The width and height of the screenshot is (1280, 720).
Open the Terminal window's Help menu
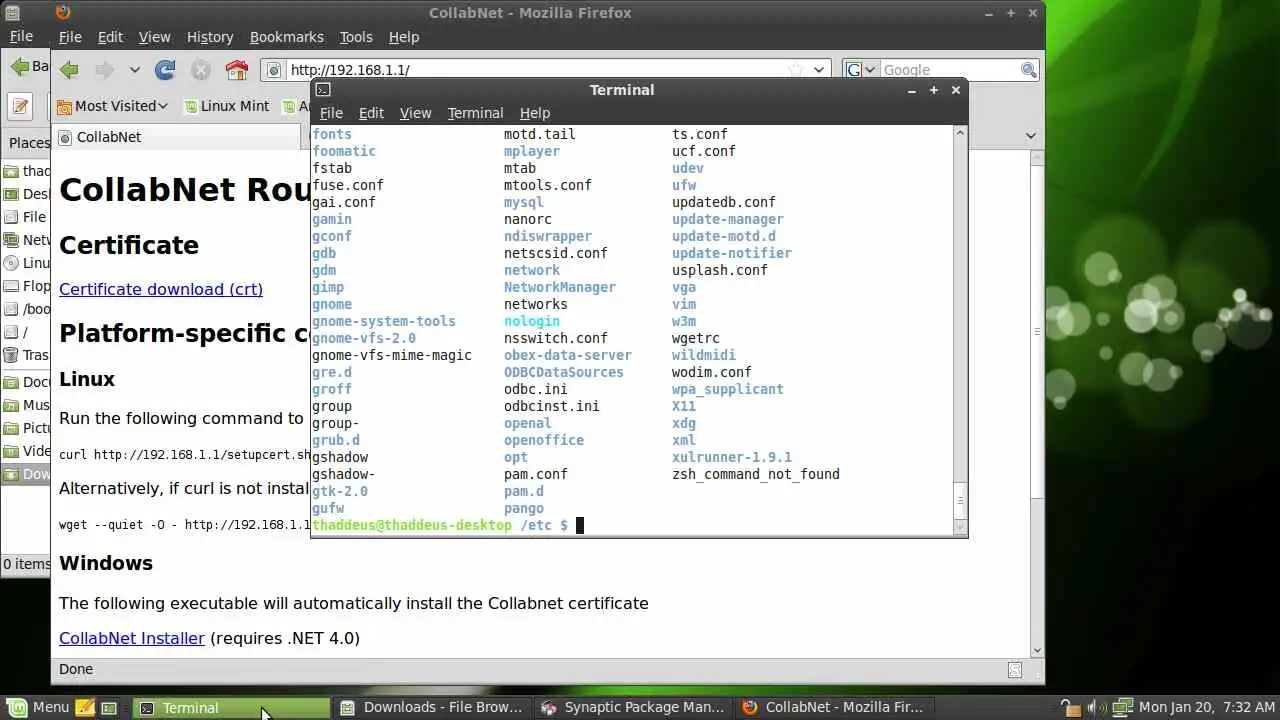[535, 113]
